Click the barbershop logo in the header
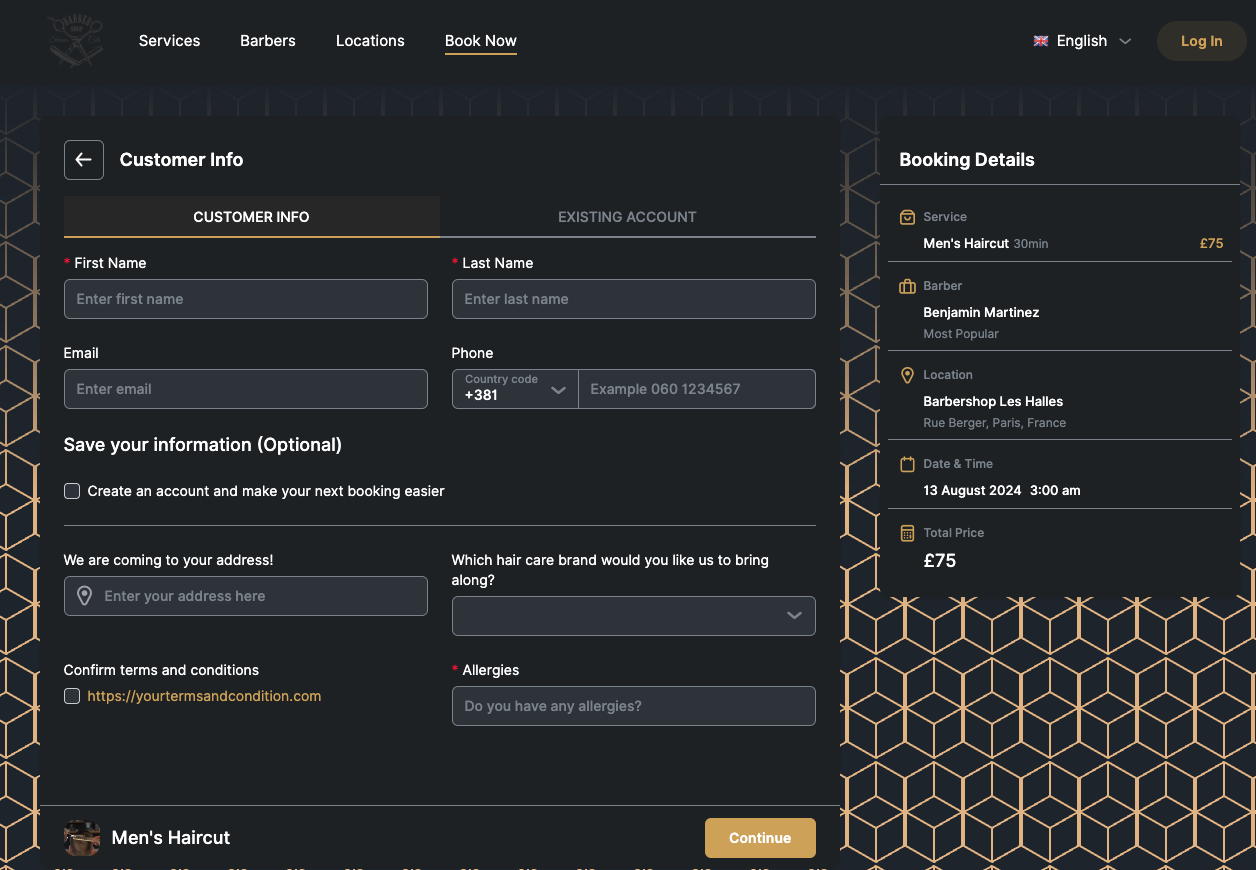This screenshot has height=870, width=1256. point(75,41)
